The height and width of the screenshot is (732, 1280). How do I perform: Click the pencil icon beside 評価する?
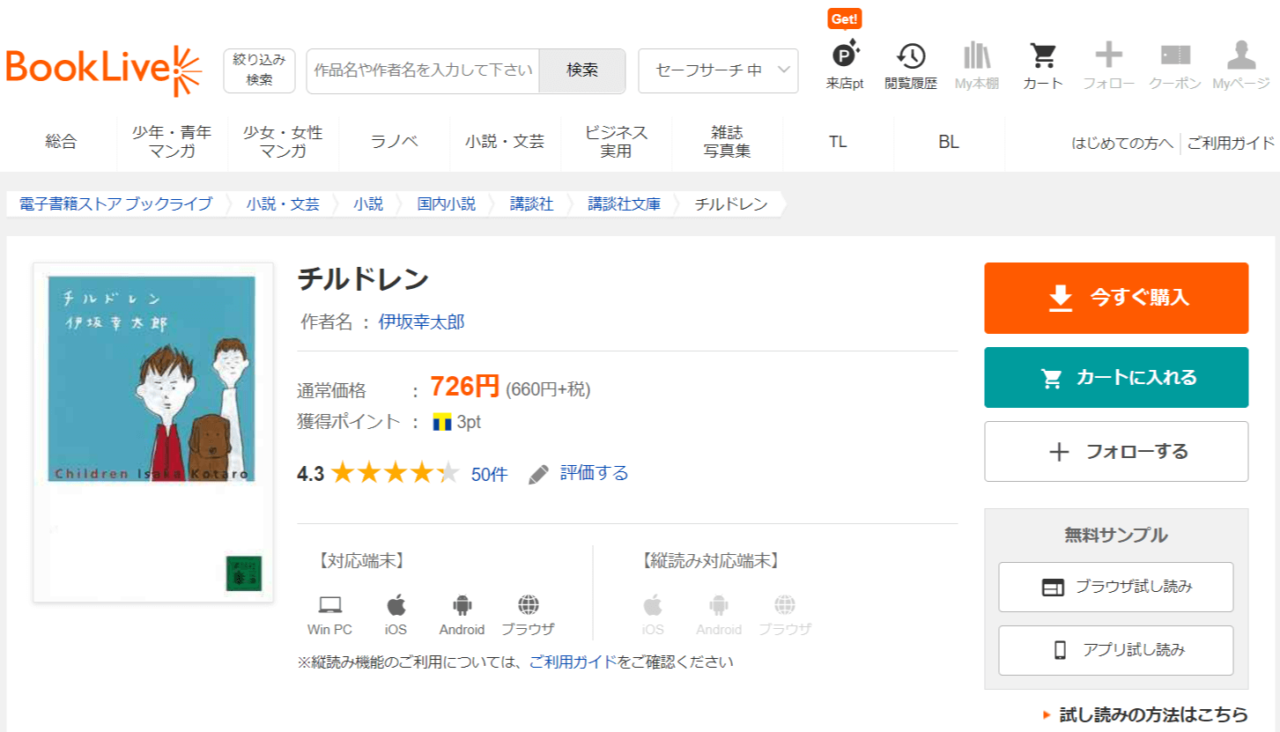(x=539, y=474)
